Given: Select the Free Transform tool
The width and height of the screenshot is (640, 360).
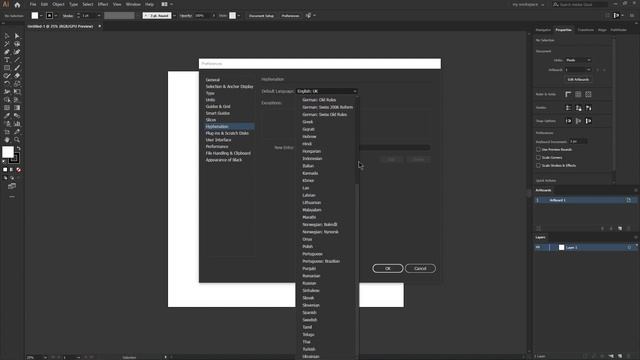Looking at the screenshot, I should 17,91.
